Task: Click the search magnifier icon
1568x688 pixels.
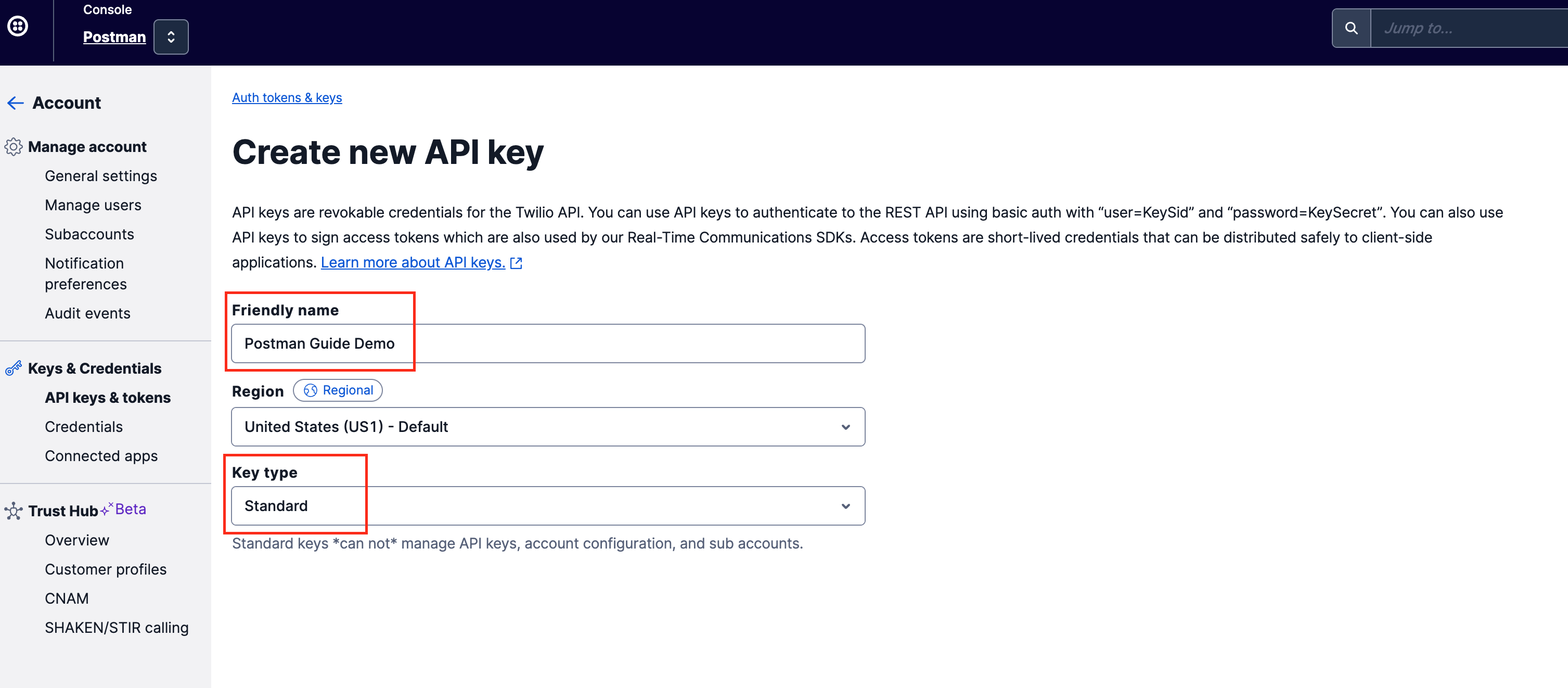Action: point(1351,28)
